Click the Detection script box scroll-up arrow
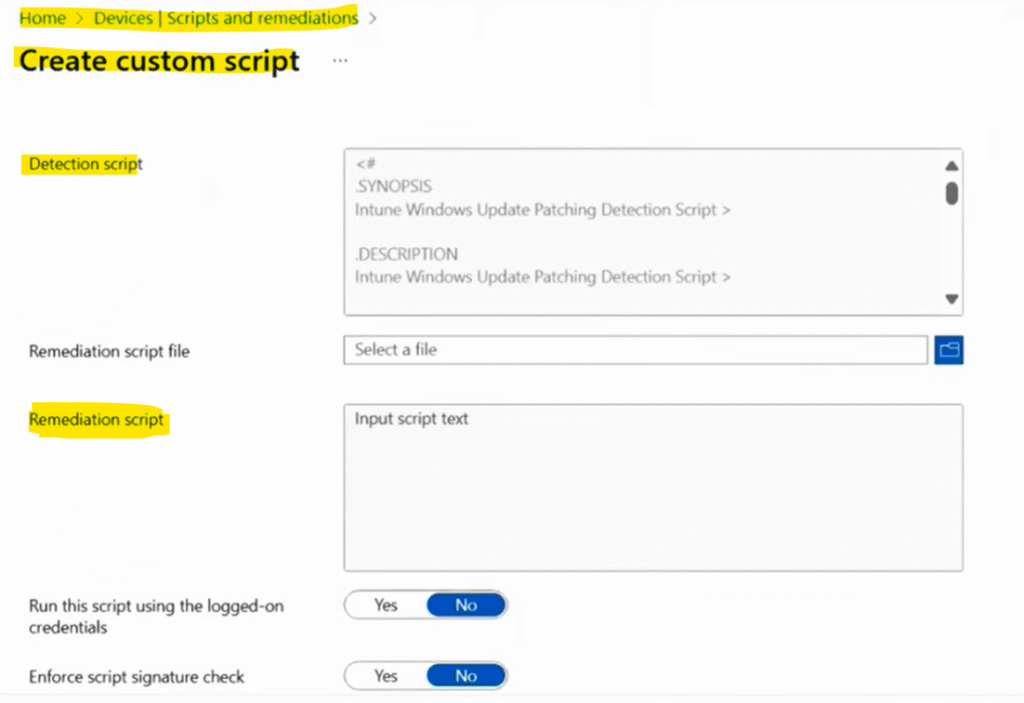This screenshot has width=1024, height=703. pyautogui.click(x=952, y=166)
